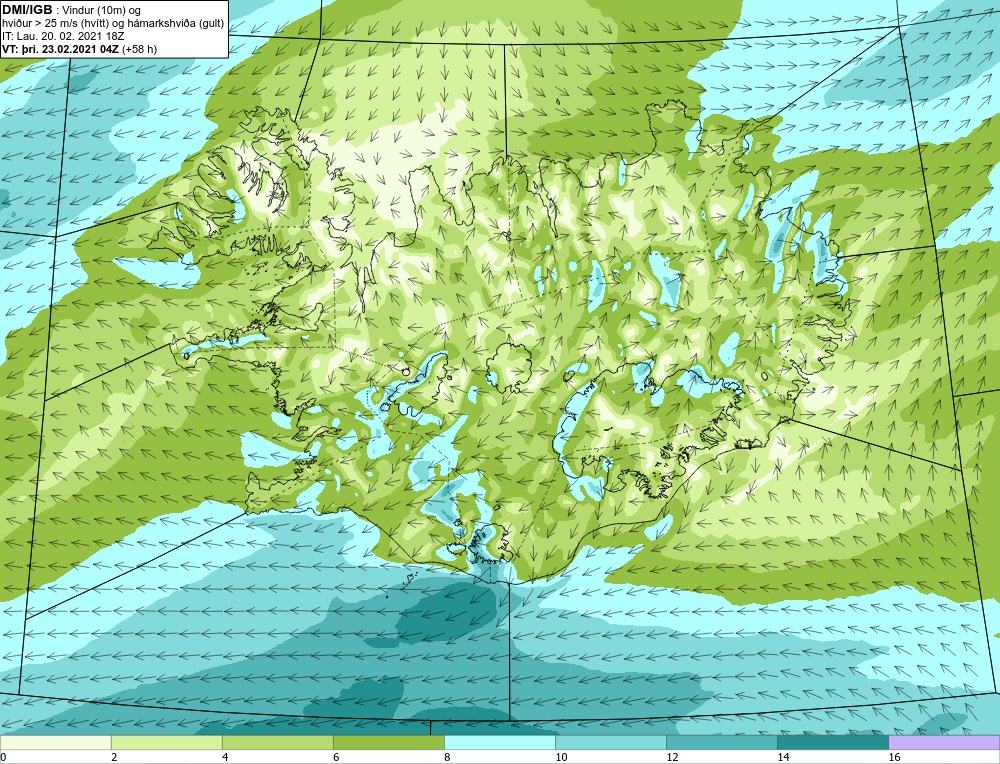Click the legend label '4'

225,757
